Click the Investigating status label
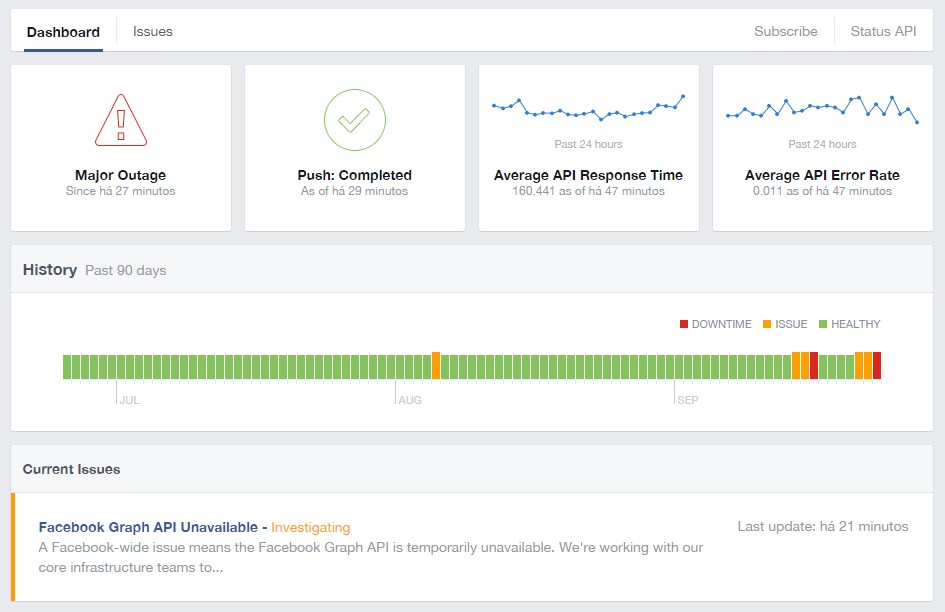 coord(310,527)
